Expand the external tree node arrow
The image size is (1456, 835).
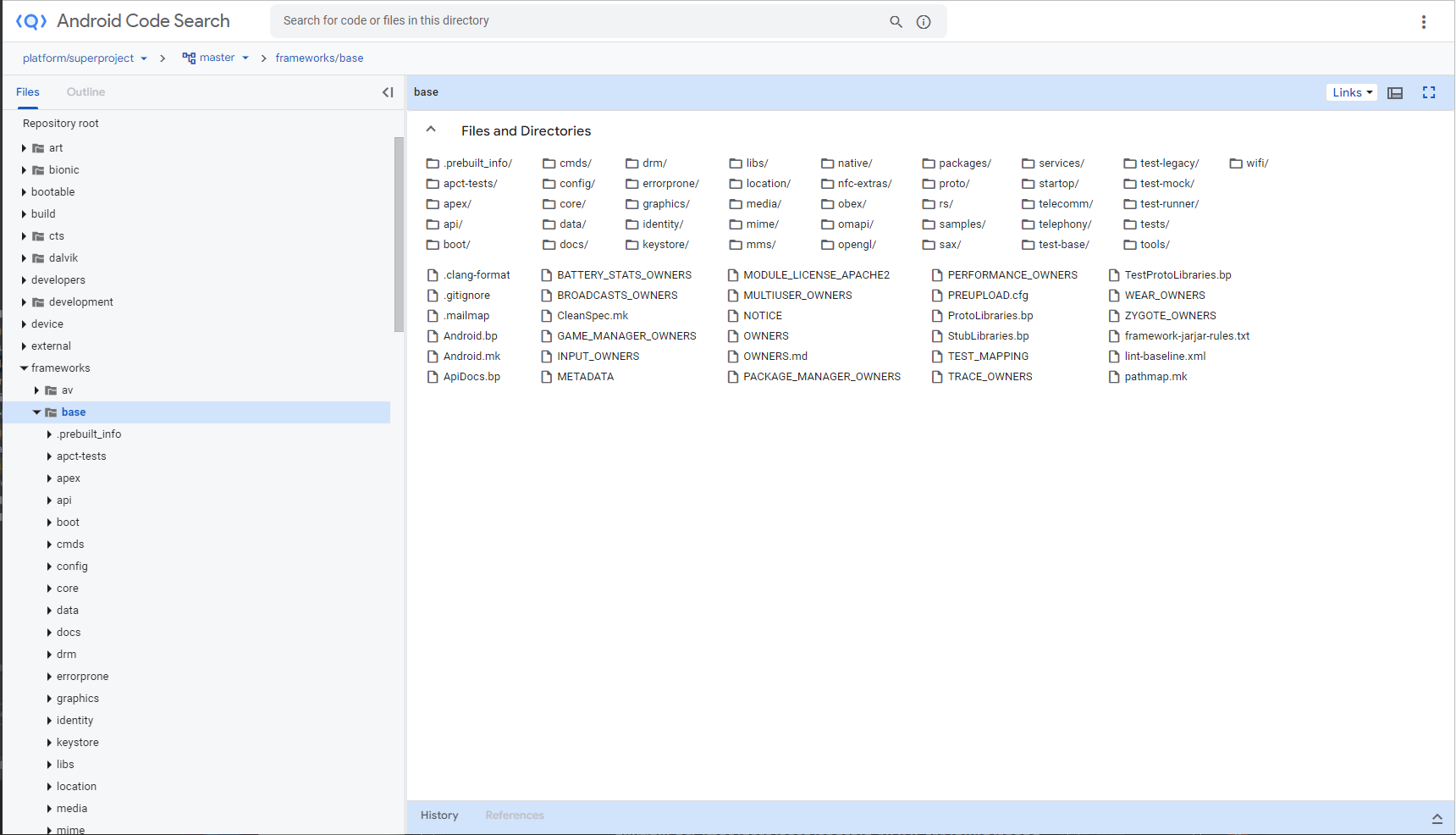(24, 346)
